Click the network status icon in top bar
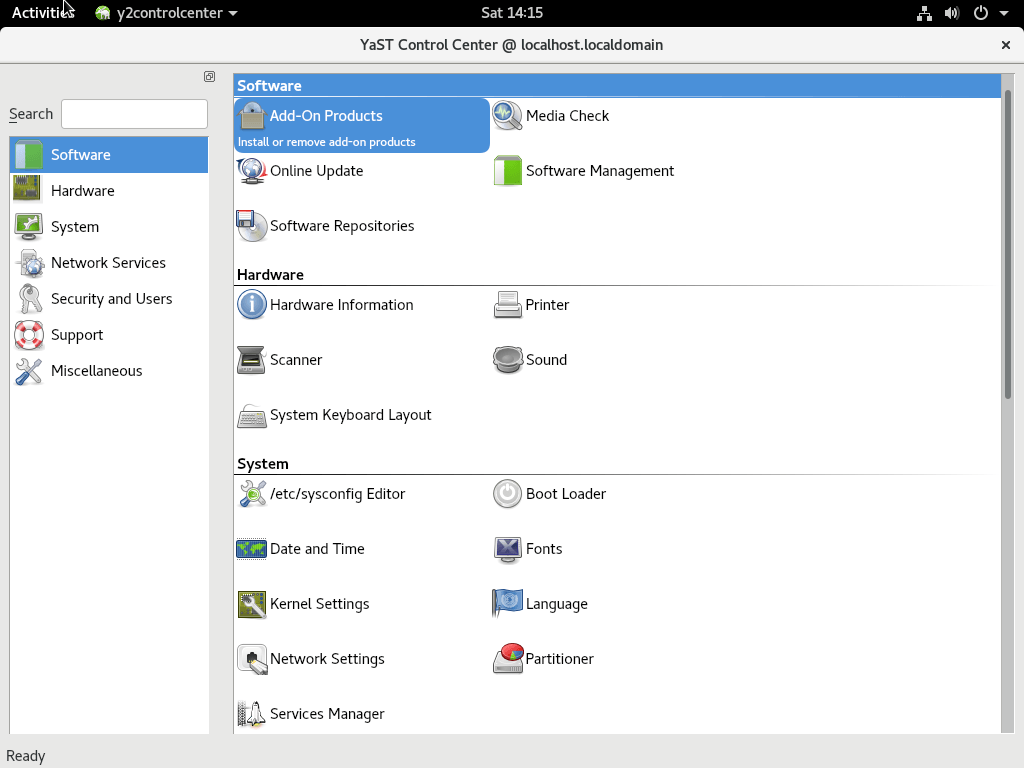1024x768 pixels. (924, 13)
